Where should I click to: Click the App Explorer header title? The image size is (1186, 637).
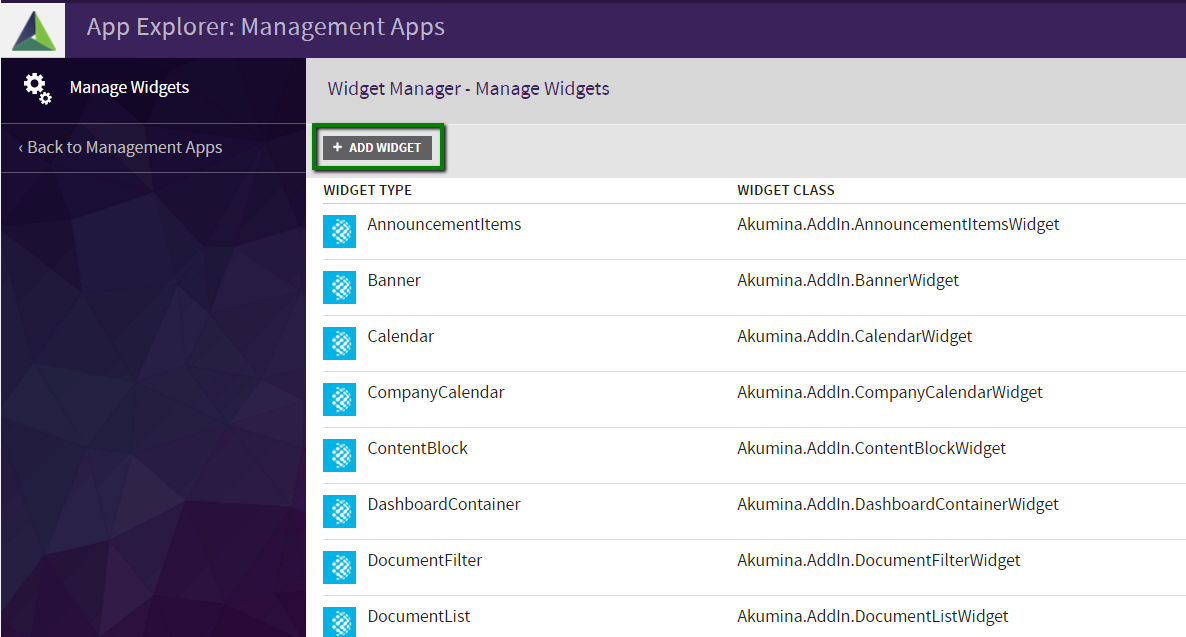[265, 27]
